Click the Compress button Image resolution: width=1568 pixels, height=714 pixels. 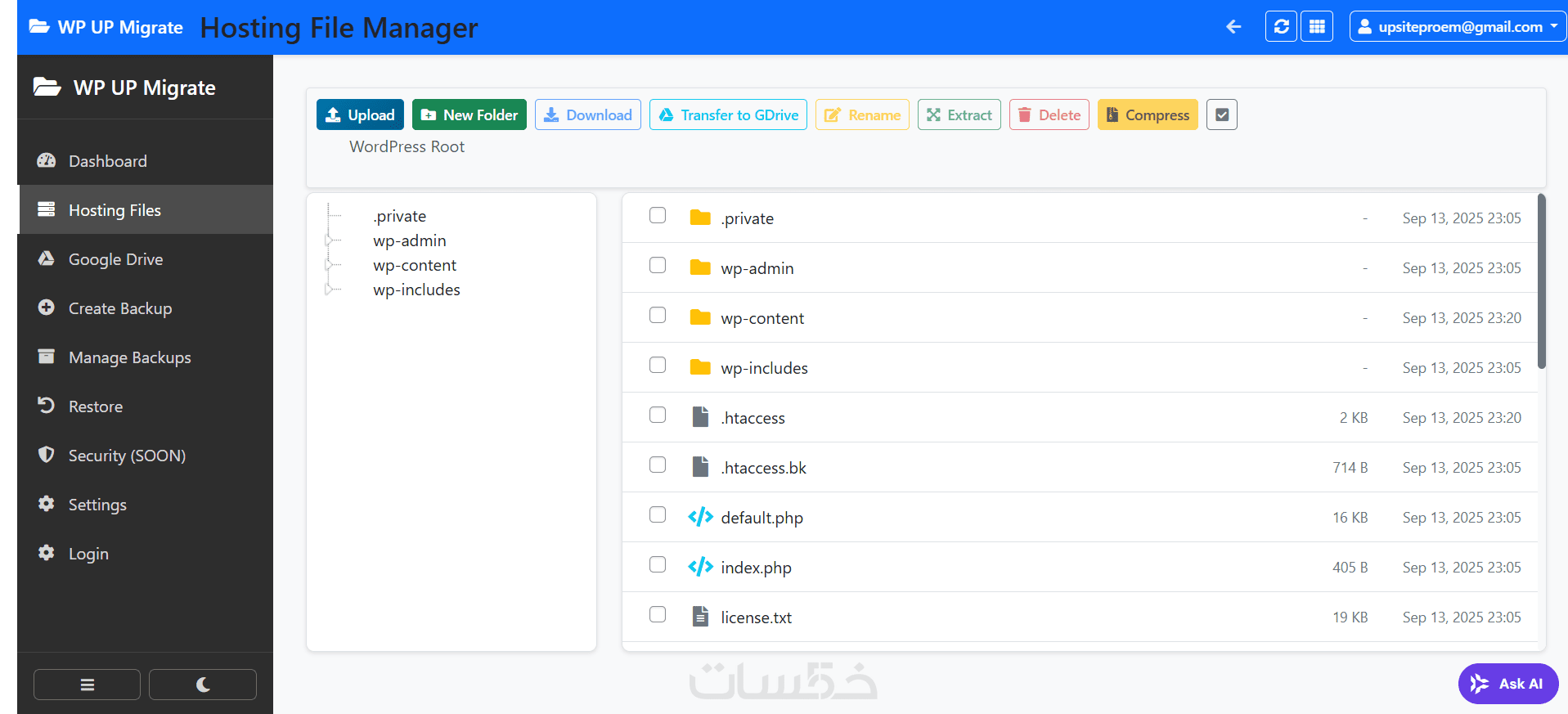(x=1148, y=115)
